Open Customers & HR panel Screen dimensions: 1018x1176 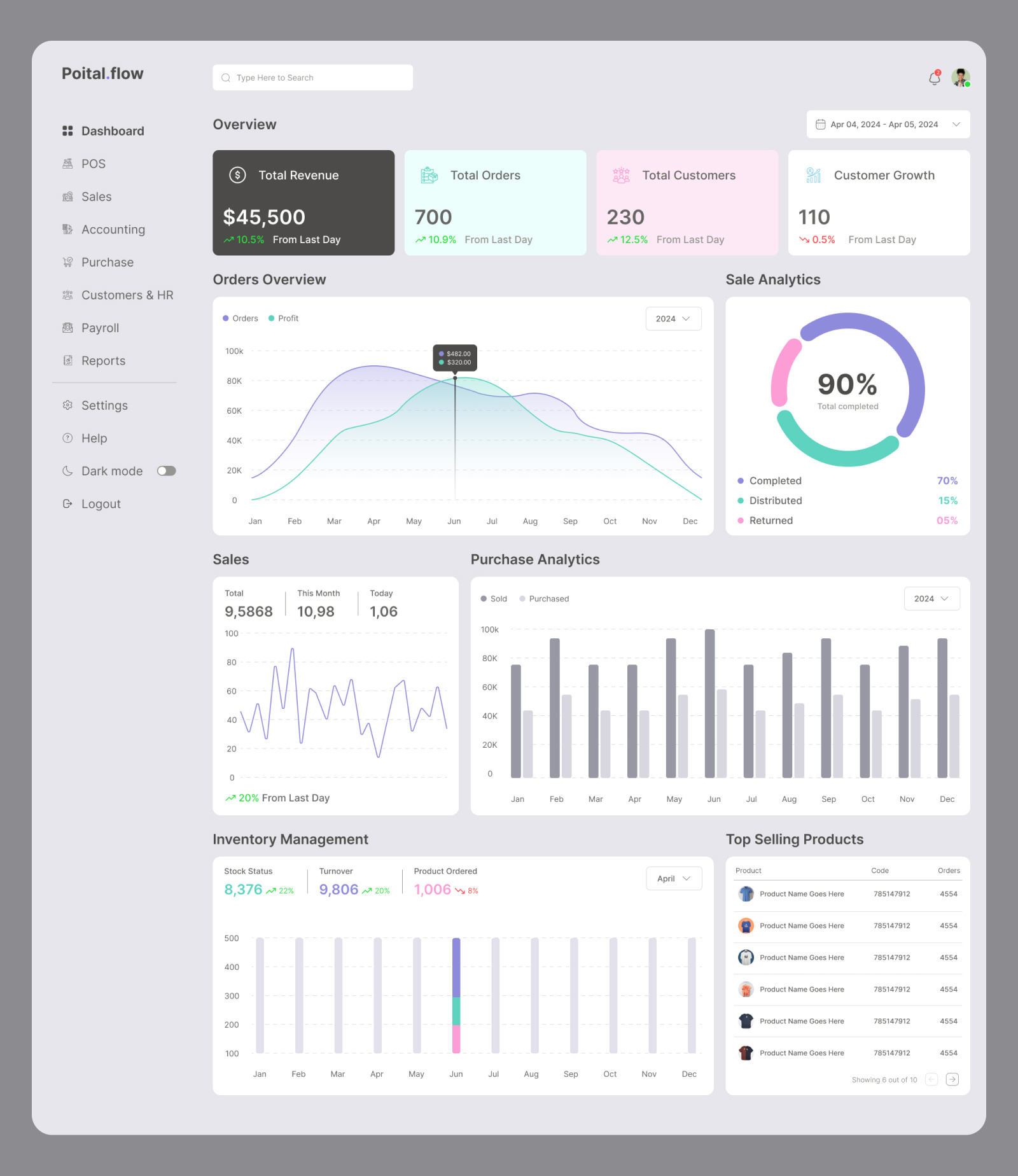click(127, 295)
